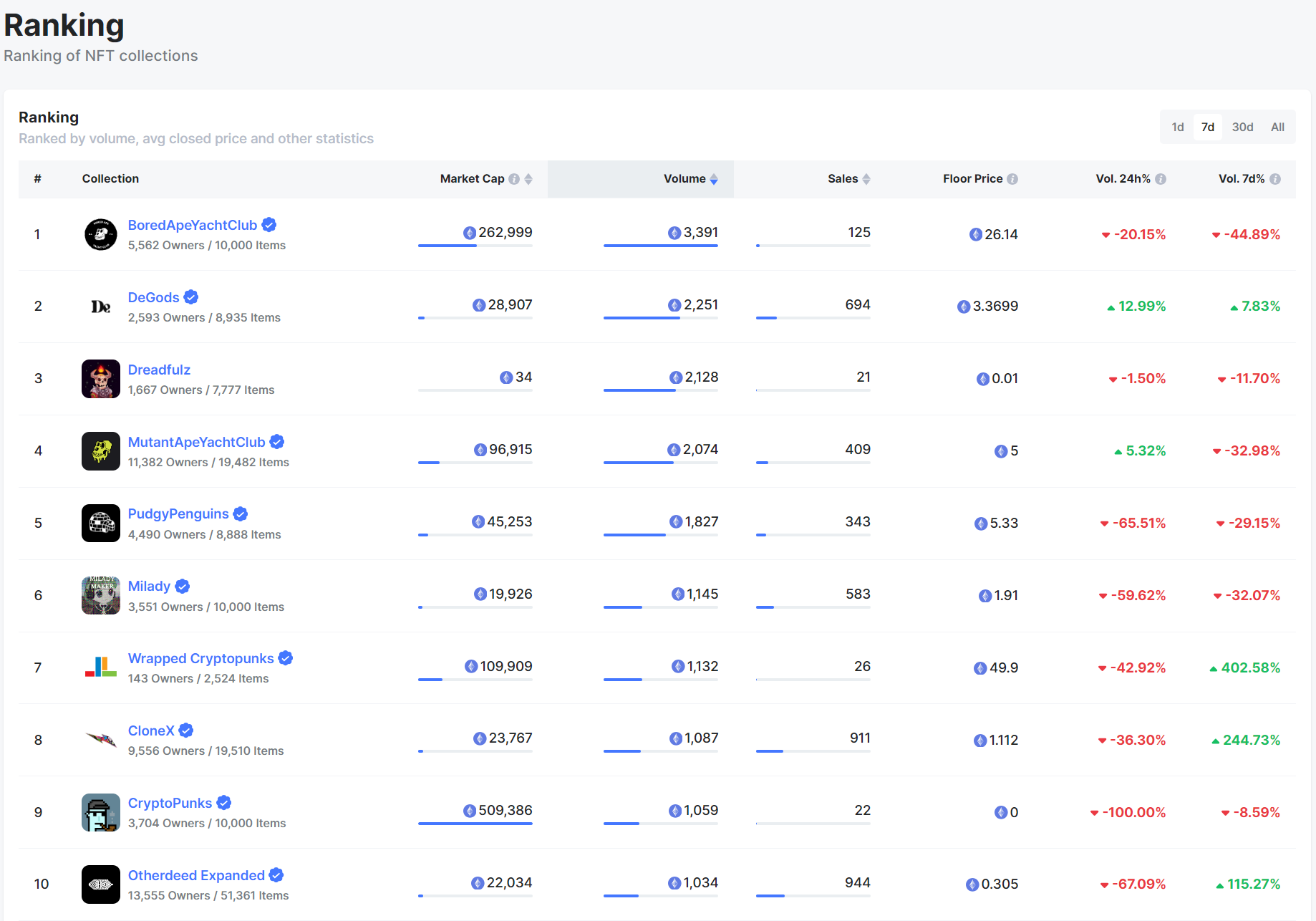Click the Vol. 24h% info icon

click(x=1161, y=179)
